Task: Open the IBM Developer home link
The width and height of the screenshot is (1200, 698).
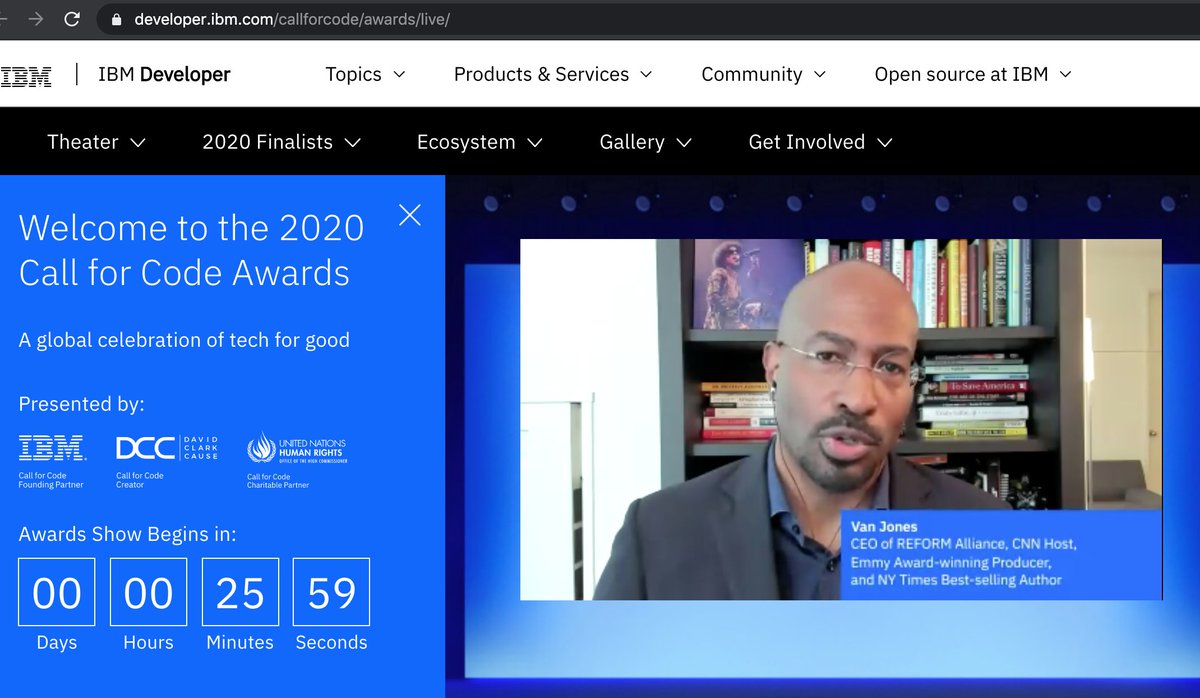Action: [164, 74]
